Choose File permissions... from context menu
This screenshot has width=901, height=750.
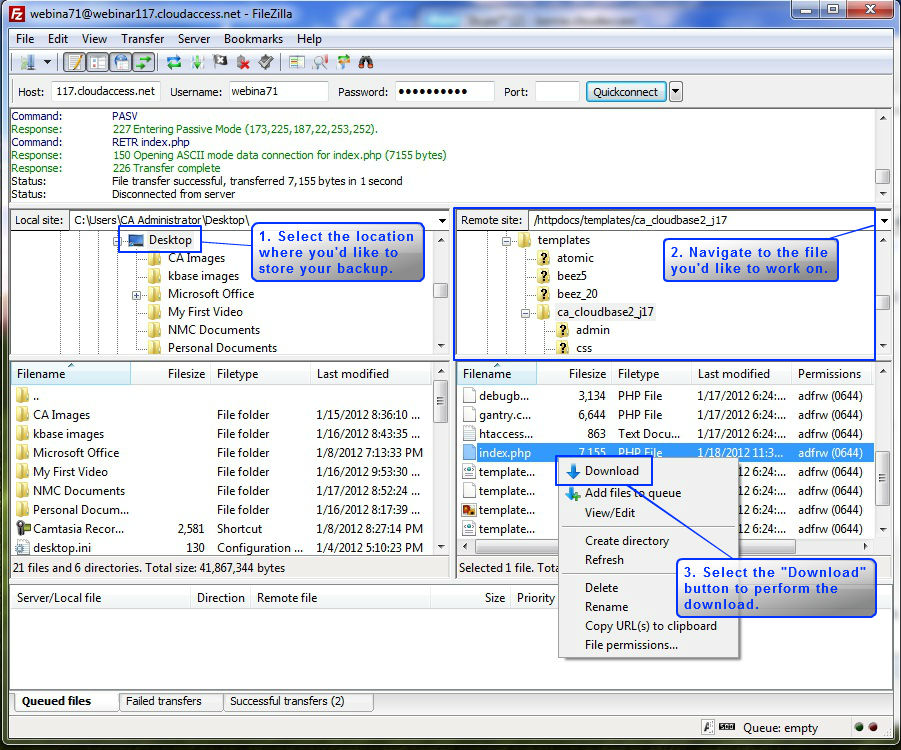coord(631,645)
